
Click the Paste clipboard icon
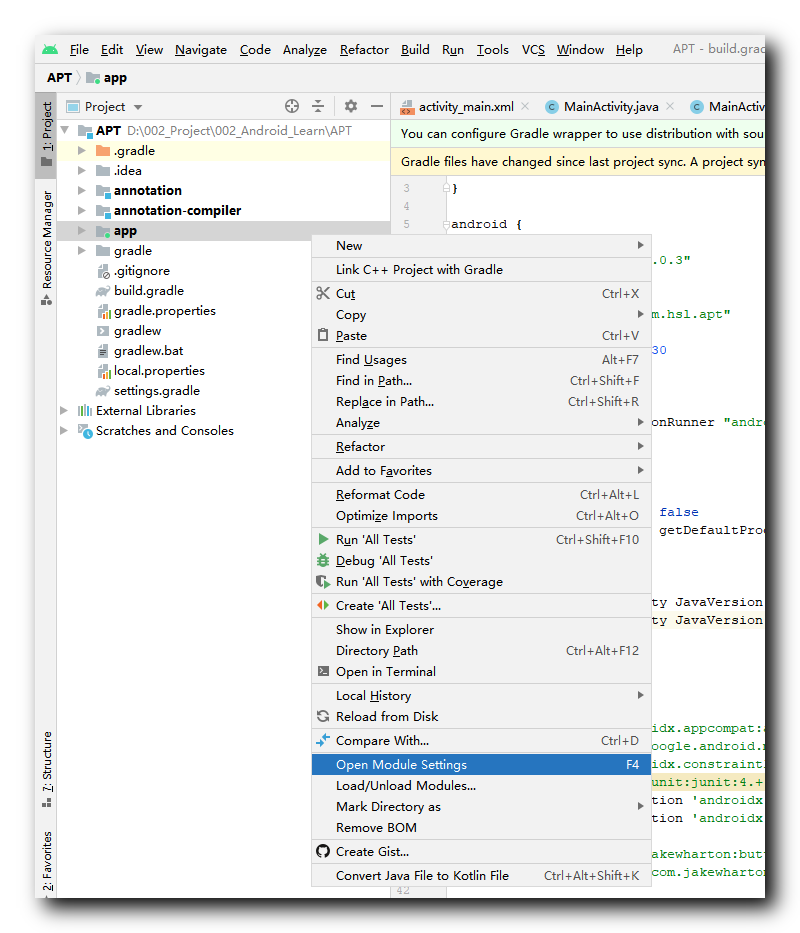tap(323, 335)
